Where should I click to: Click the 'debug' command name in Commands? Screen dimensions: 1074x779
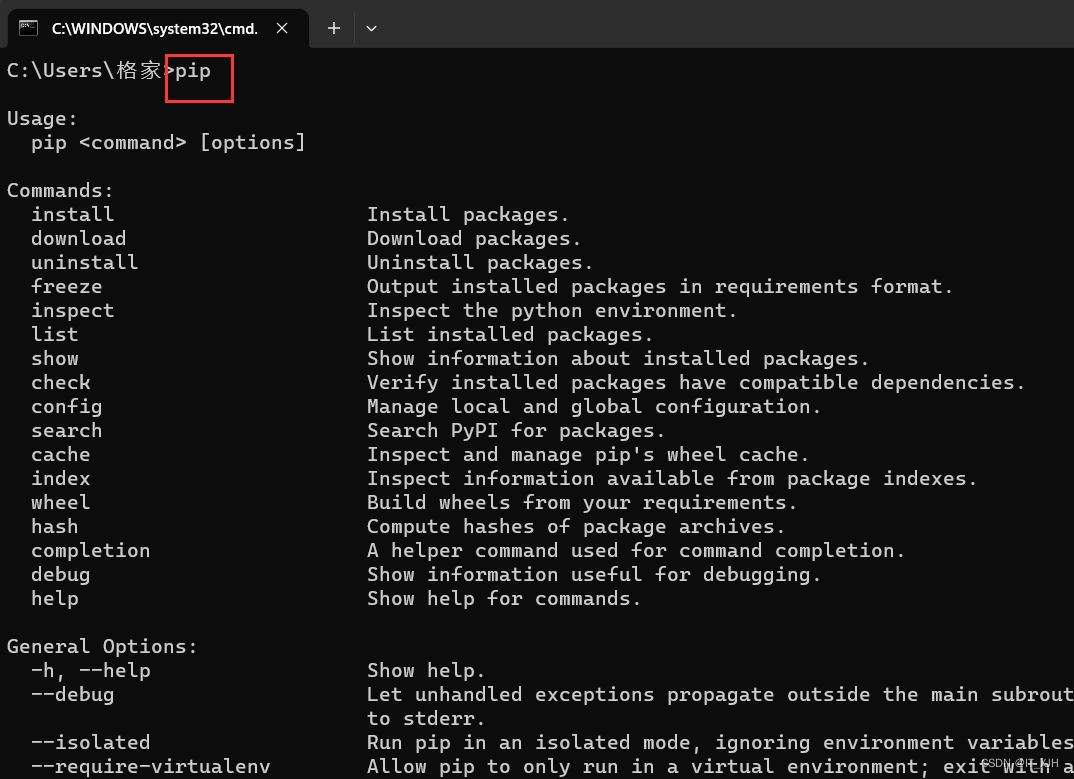pyautogui.click(x=61, y=575)
